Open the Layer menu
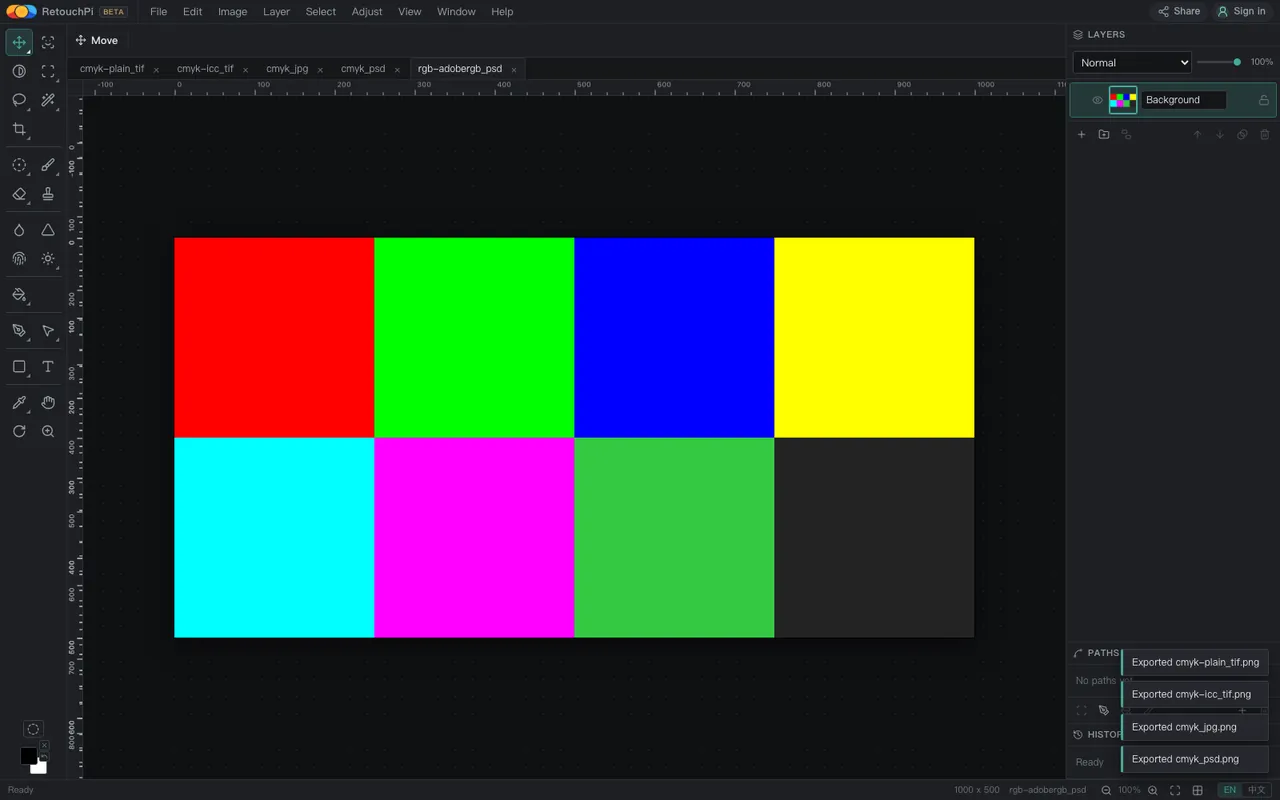Screen dimensions: 1280x800 276,12
